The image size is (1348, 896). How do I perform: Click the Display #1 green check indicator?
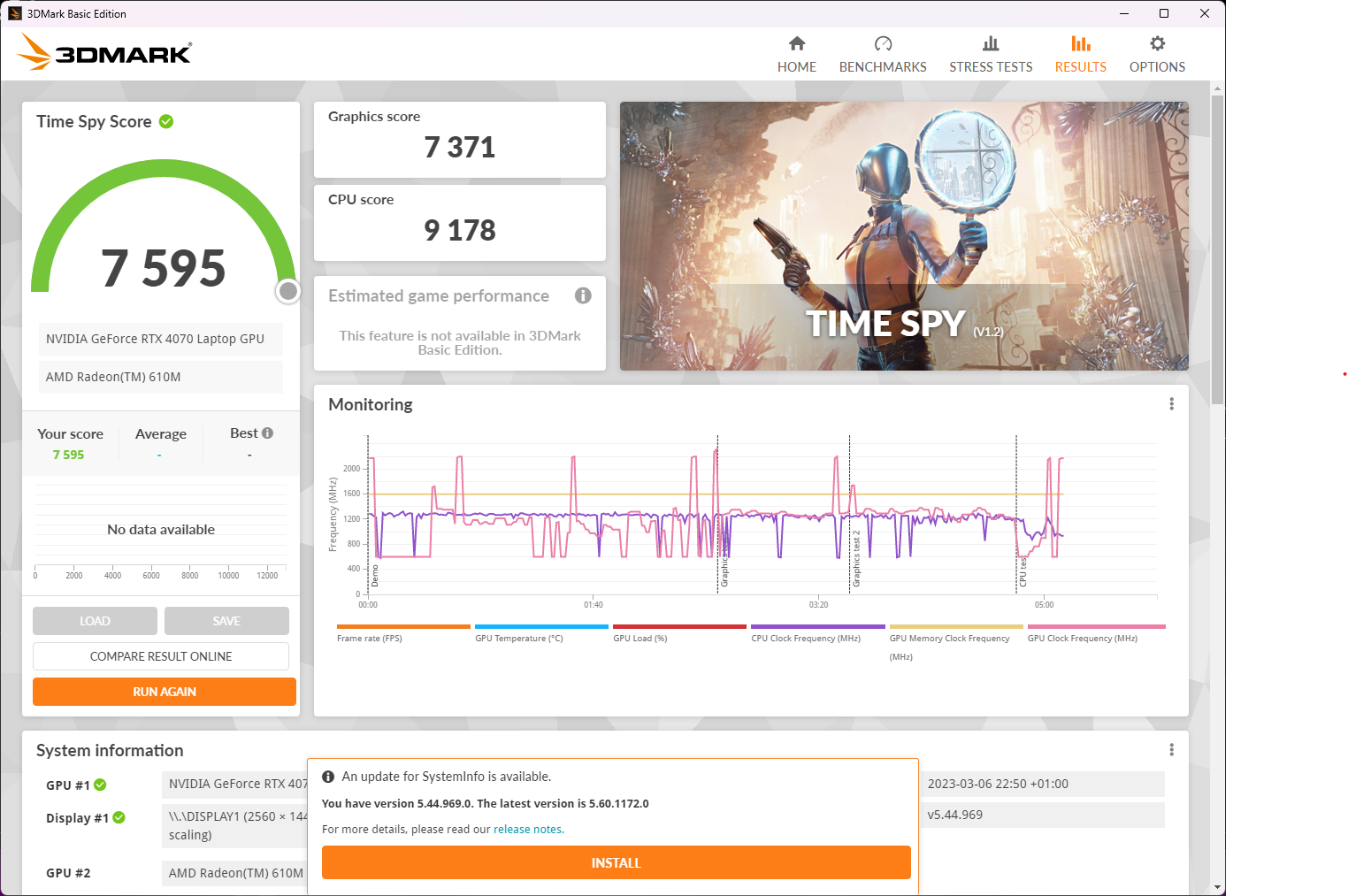point(119,817)
